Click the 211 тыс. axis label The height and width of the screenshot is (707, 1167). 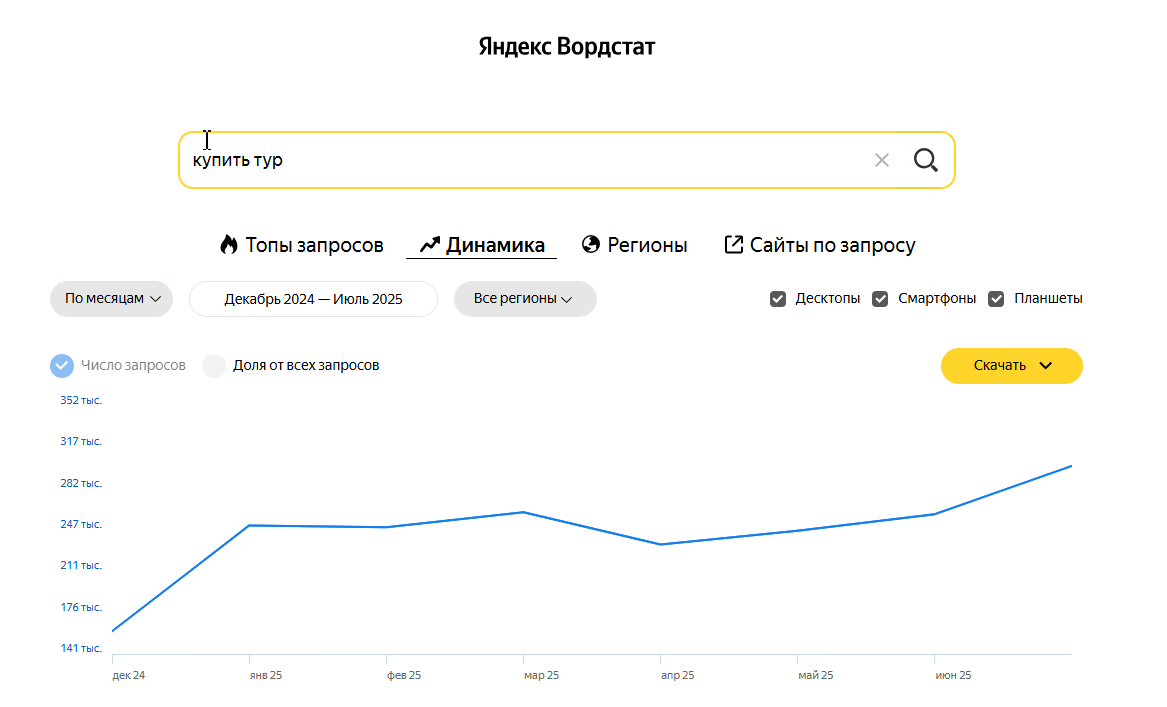pos(81,566)
